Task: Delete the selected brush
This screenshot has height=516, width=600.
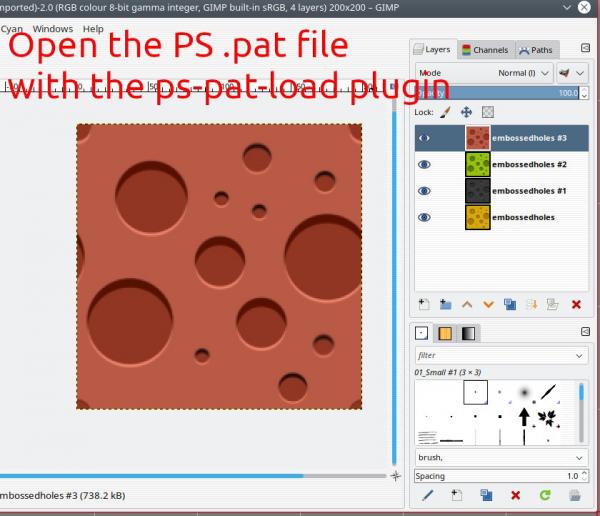Action: (516, 496)
